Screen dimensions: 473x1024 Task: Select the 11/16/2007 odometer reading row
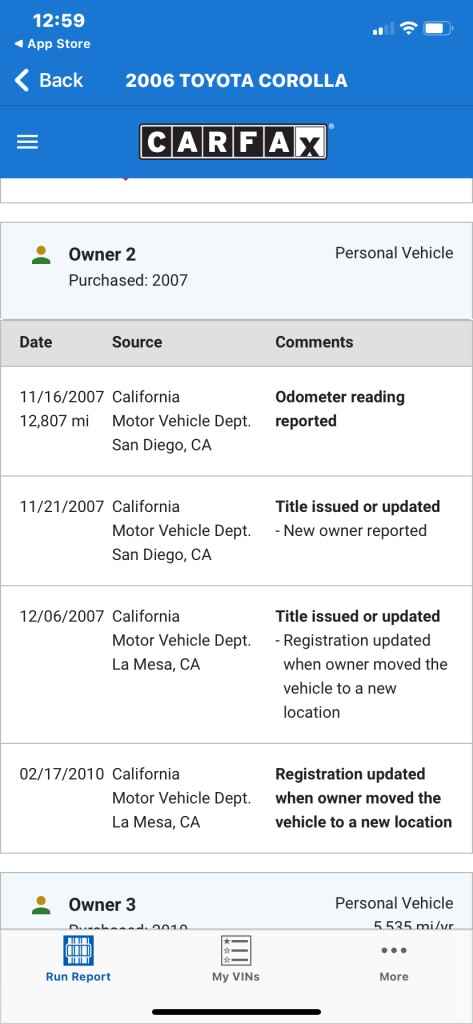[236, 421]
